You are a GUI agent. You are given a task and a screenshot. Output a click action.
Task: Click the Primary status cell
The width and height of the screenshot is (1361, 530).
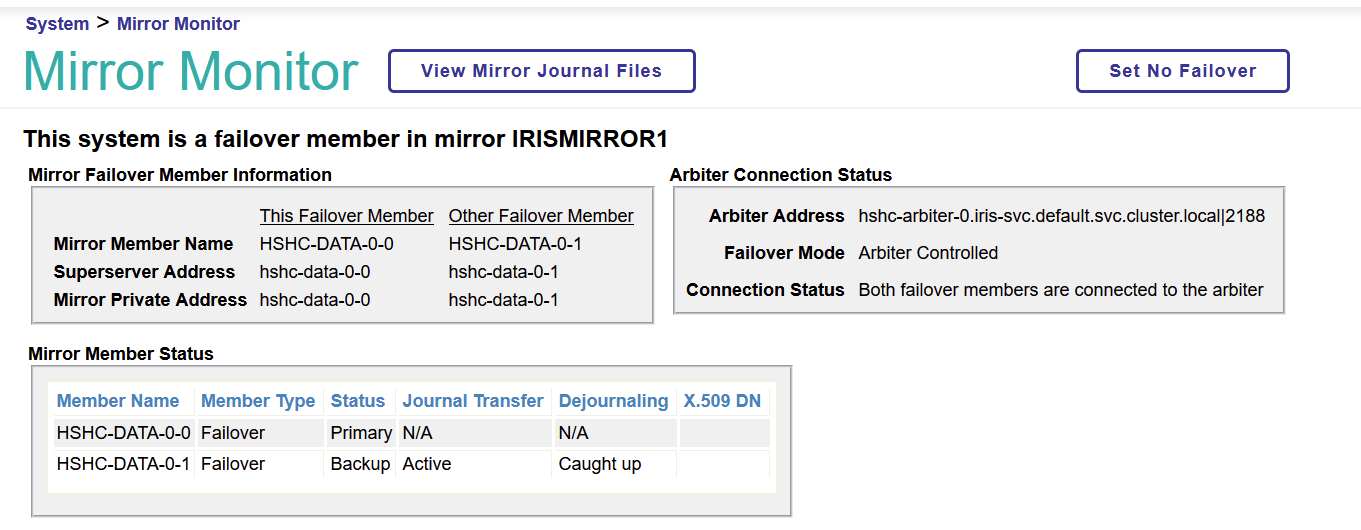[361, 433]
